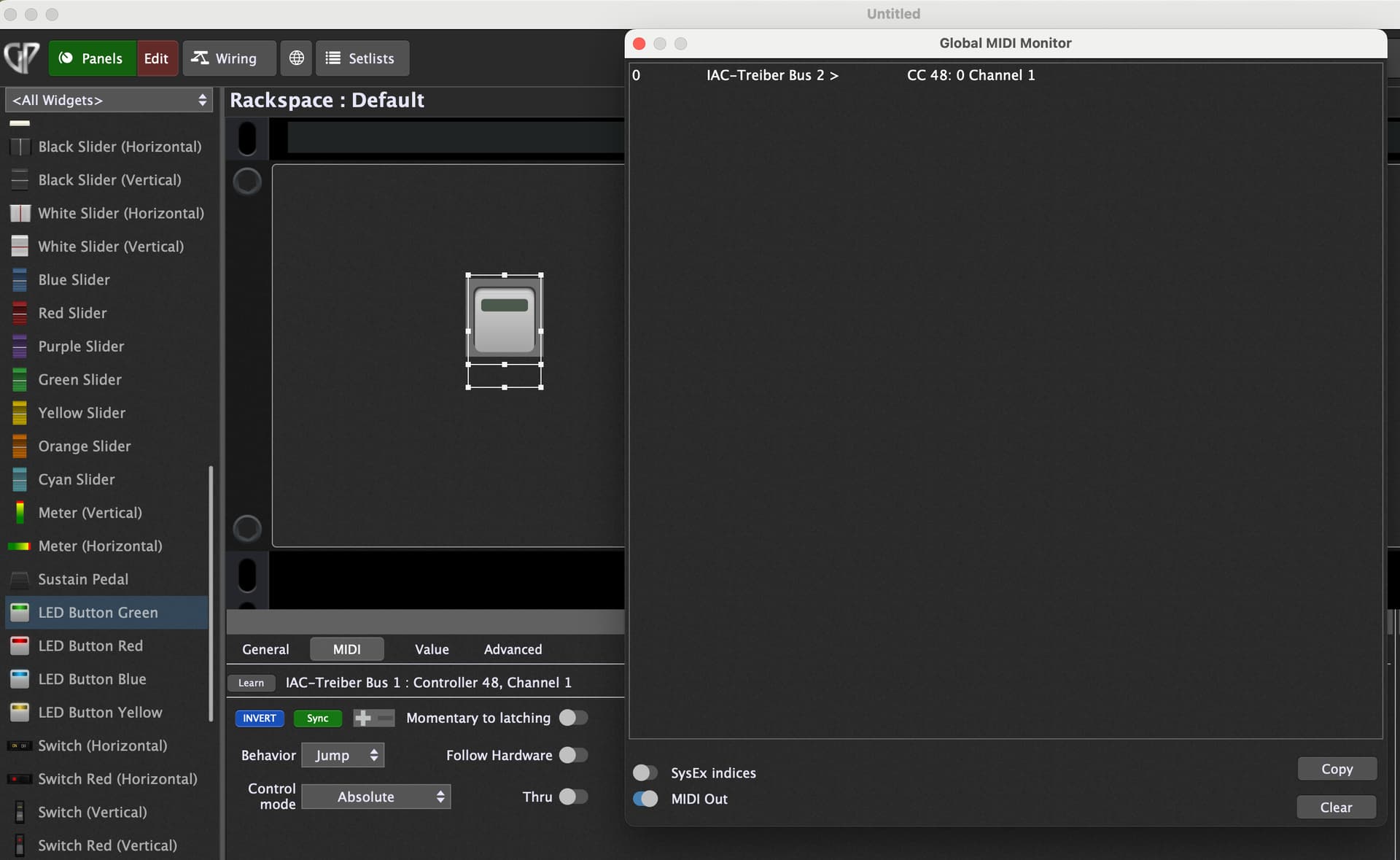The image size is (1400, 860).
Task: Pick the Cyan Slider widget icon
Action: pos(20,479)
